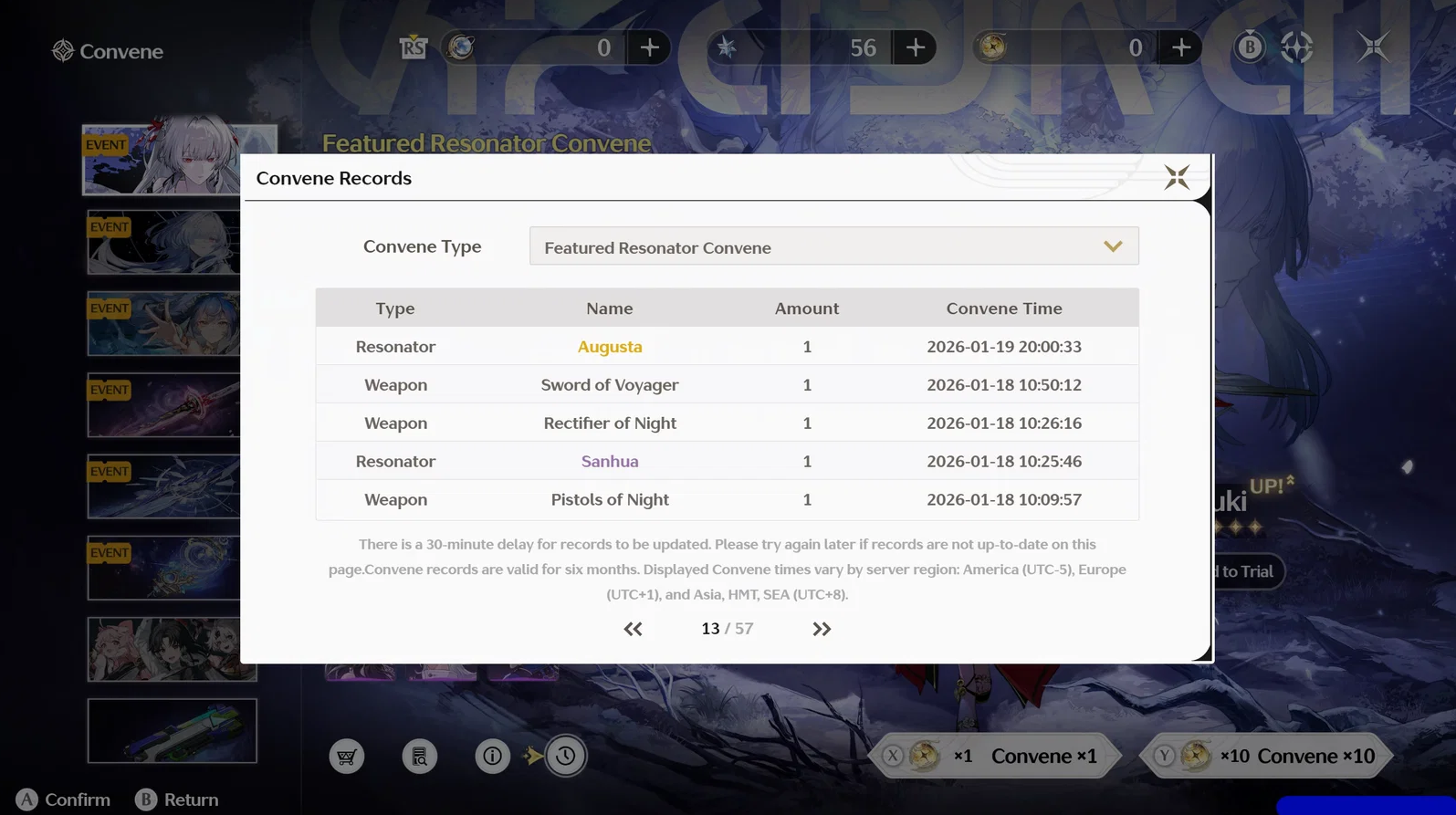Click the Convene ×1 button
The width and height of the screenshot is (1456, 815).
pos(997,757)
